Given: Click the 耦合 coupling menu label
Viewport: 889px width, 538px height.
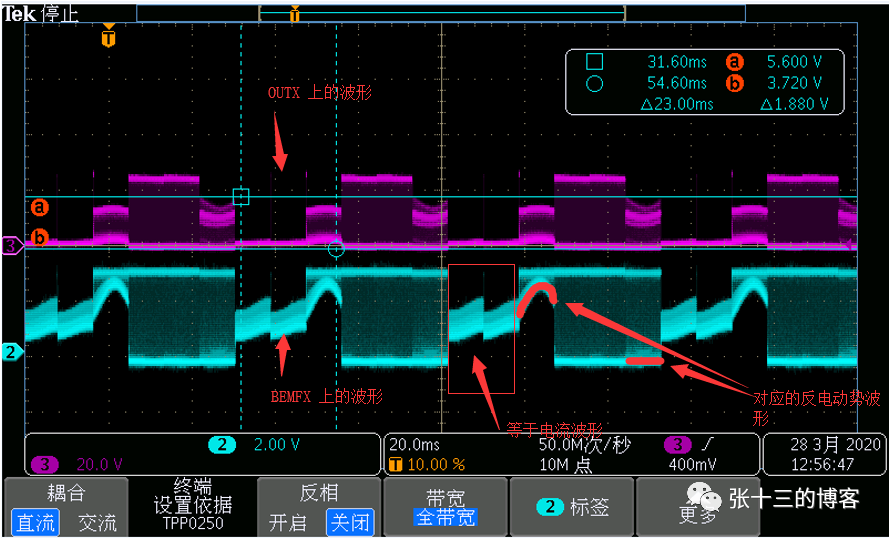Looking at the screenshot, I should point(66,493).
